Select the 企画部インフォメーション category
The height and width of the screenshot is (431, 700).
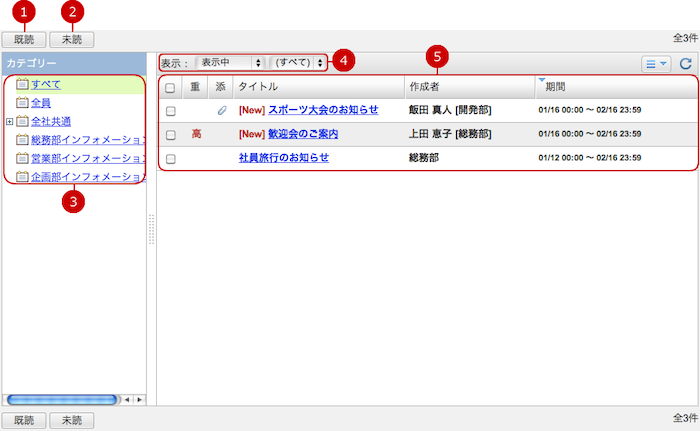[88, 177]
